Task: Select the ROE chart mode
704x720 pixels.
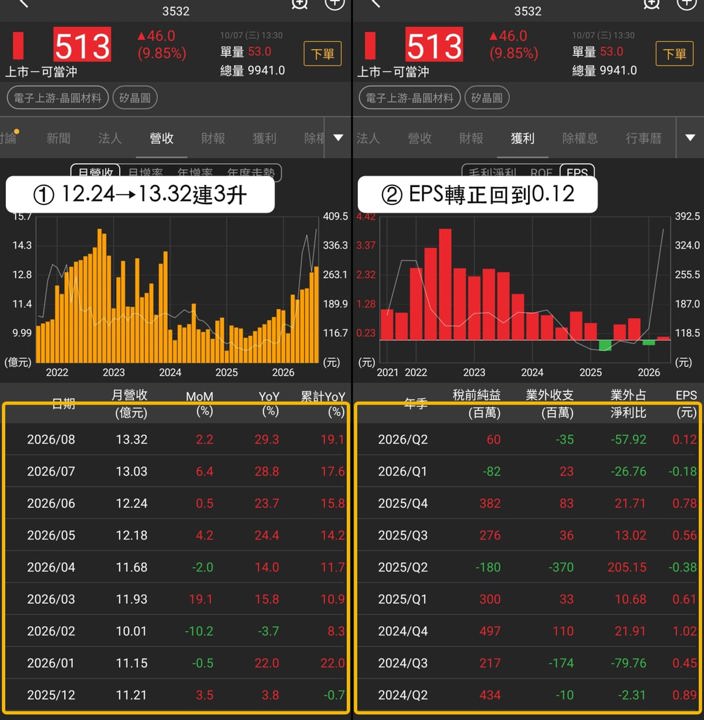Action: (x=541, y=173)
